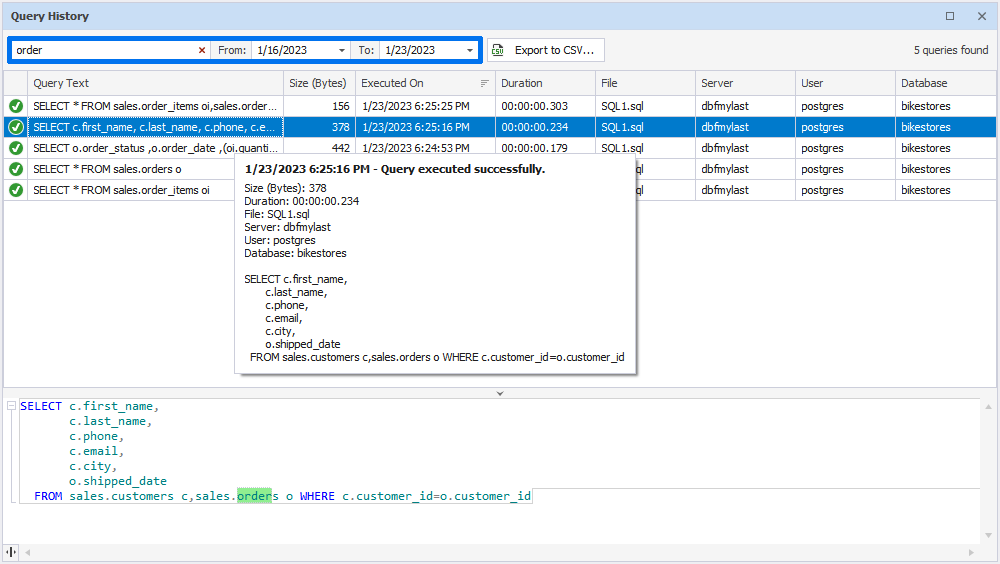Clear the search text with the red X
This screenshot has height=564, width=1000.
pos(201,50)
